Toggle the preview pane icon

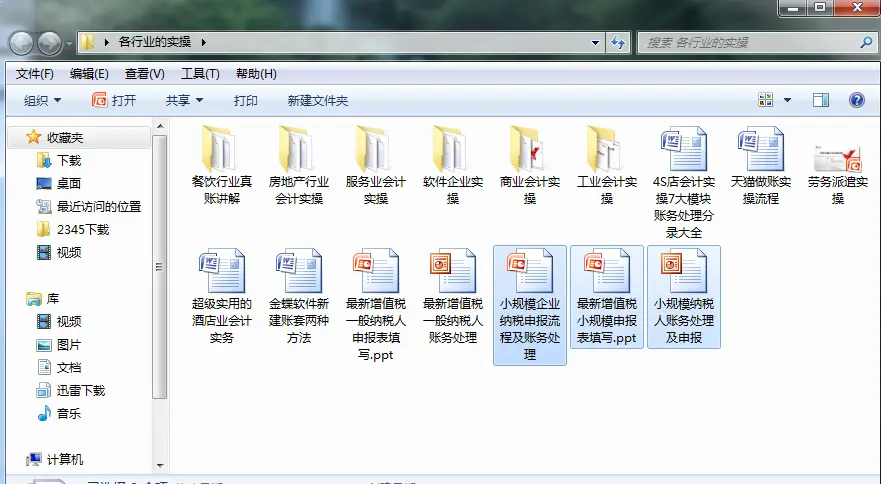pos(821,100)
